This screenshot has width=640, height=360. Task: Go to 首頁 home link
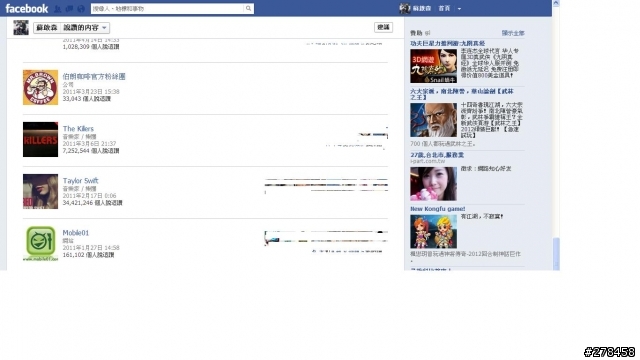tap(444, 9)
